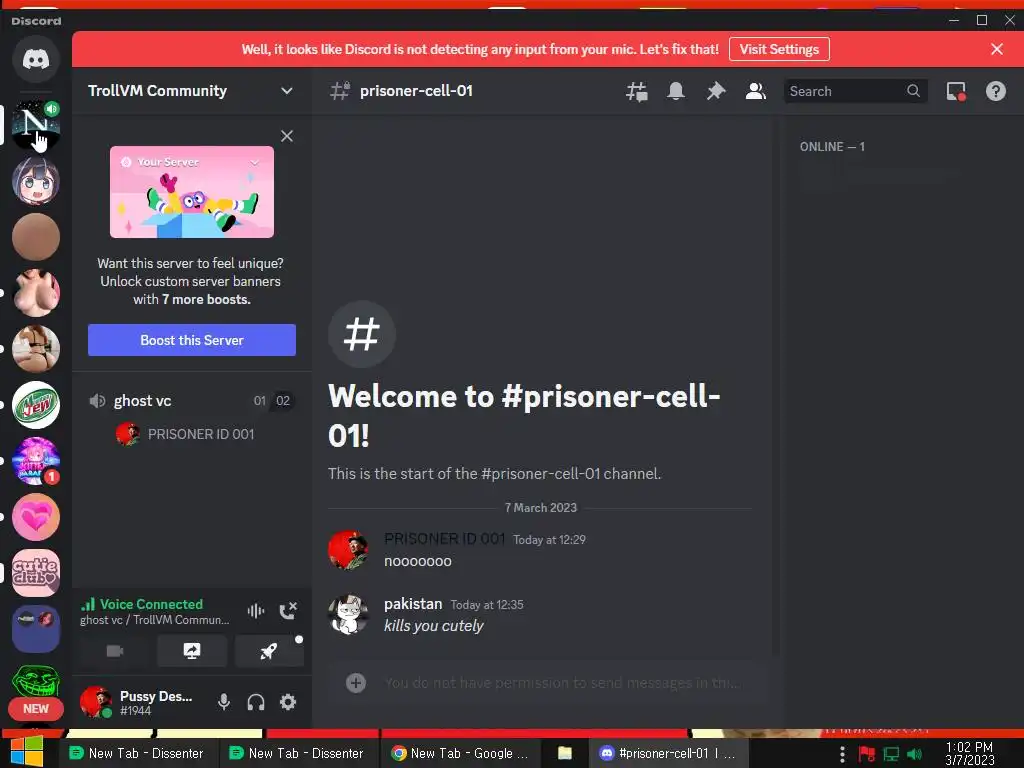Open the Inbox icon

click(x=956, y=91)
